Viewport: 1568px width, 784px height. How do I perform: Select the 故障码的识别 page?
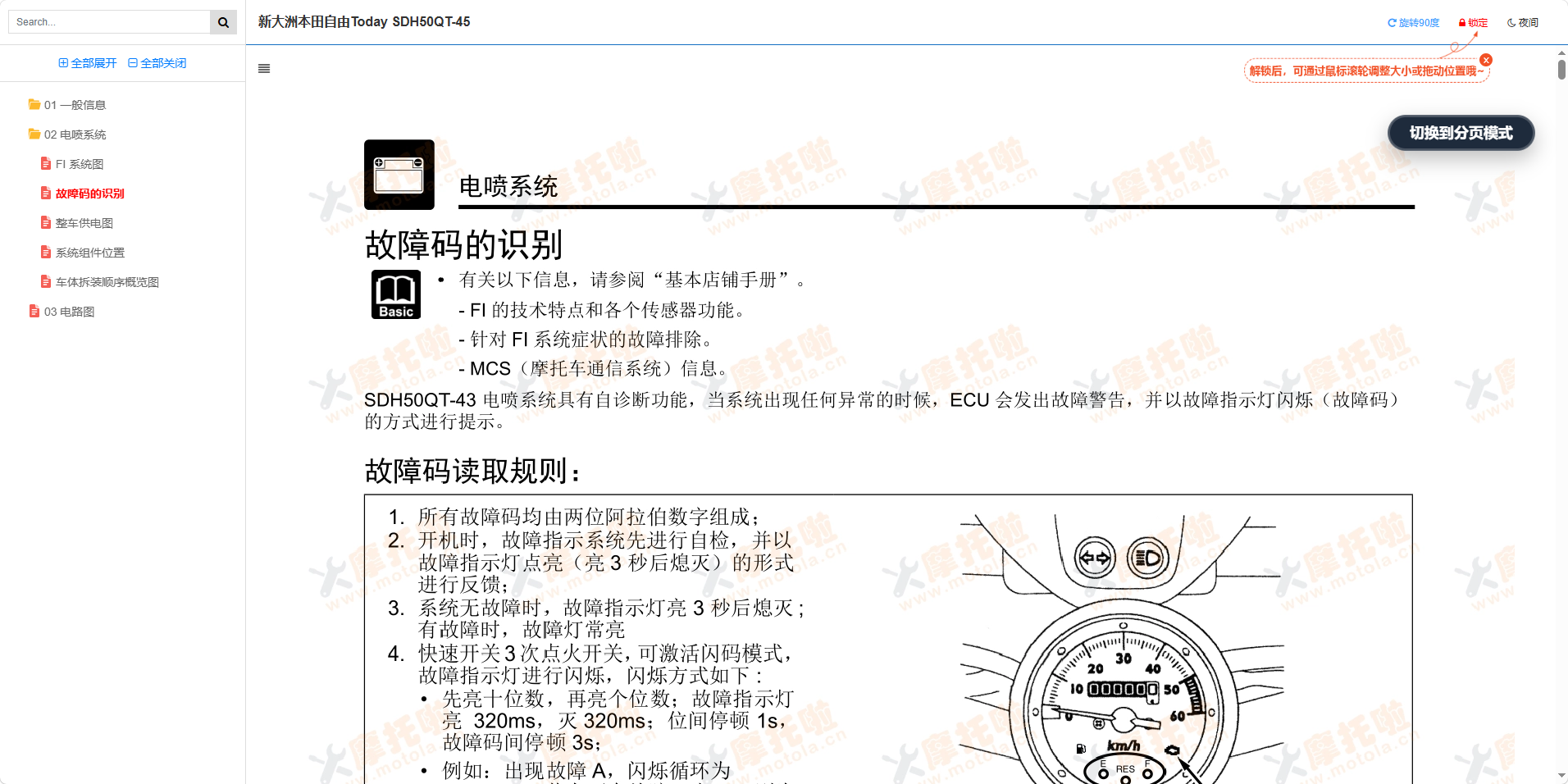pos(89,194)
